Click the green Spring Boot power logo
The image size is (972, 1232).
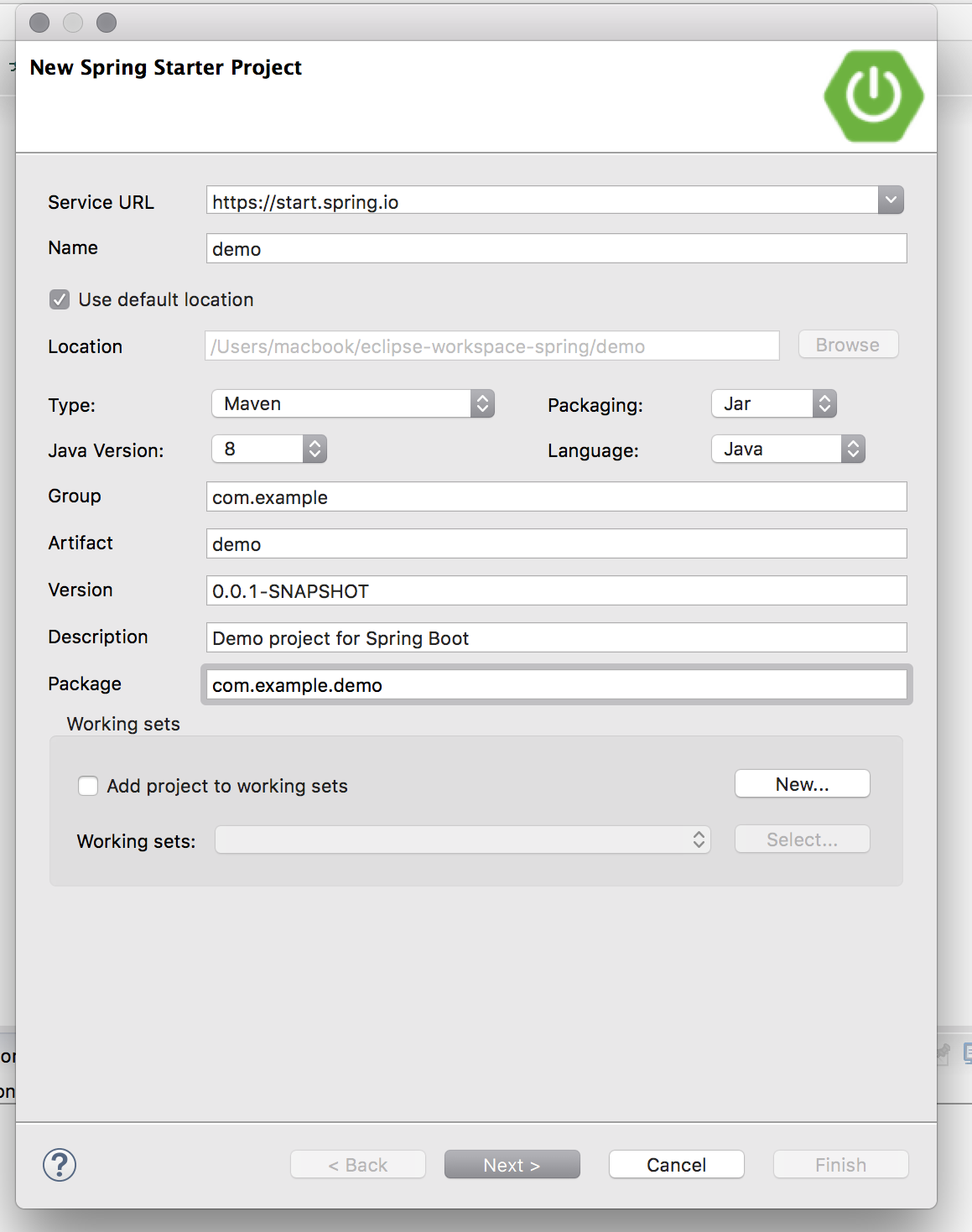tap(873, 96)
